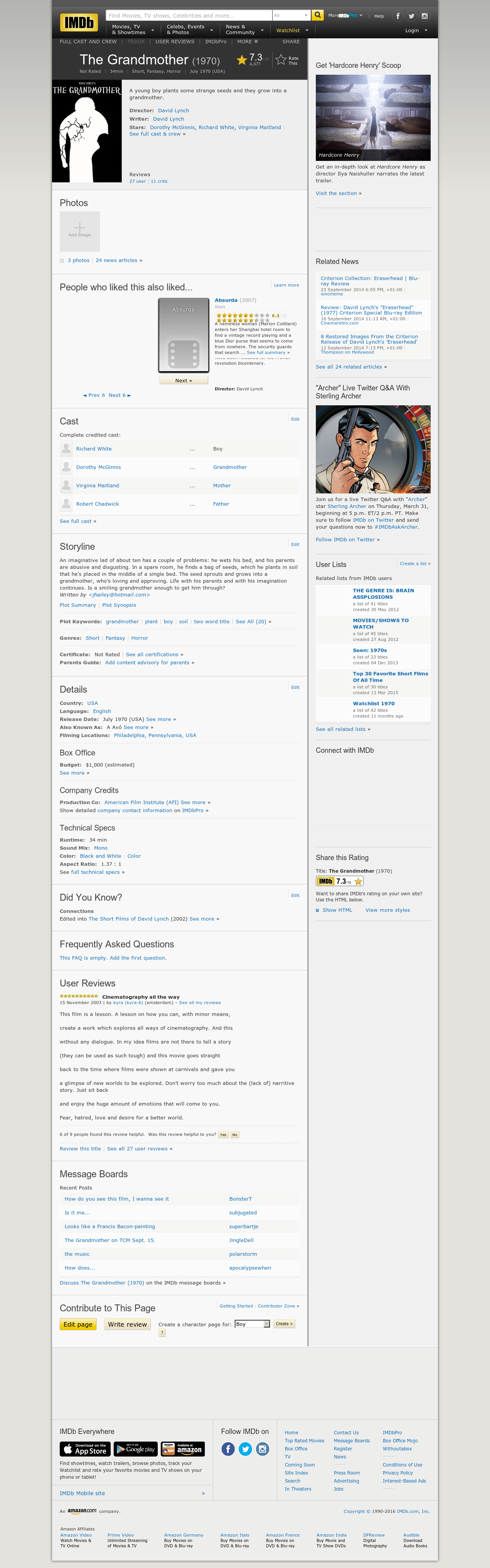490x1568 pixels.
Task: Click the Absurda film-reel poster placeholder
Action: click(x=184, y=335)
